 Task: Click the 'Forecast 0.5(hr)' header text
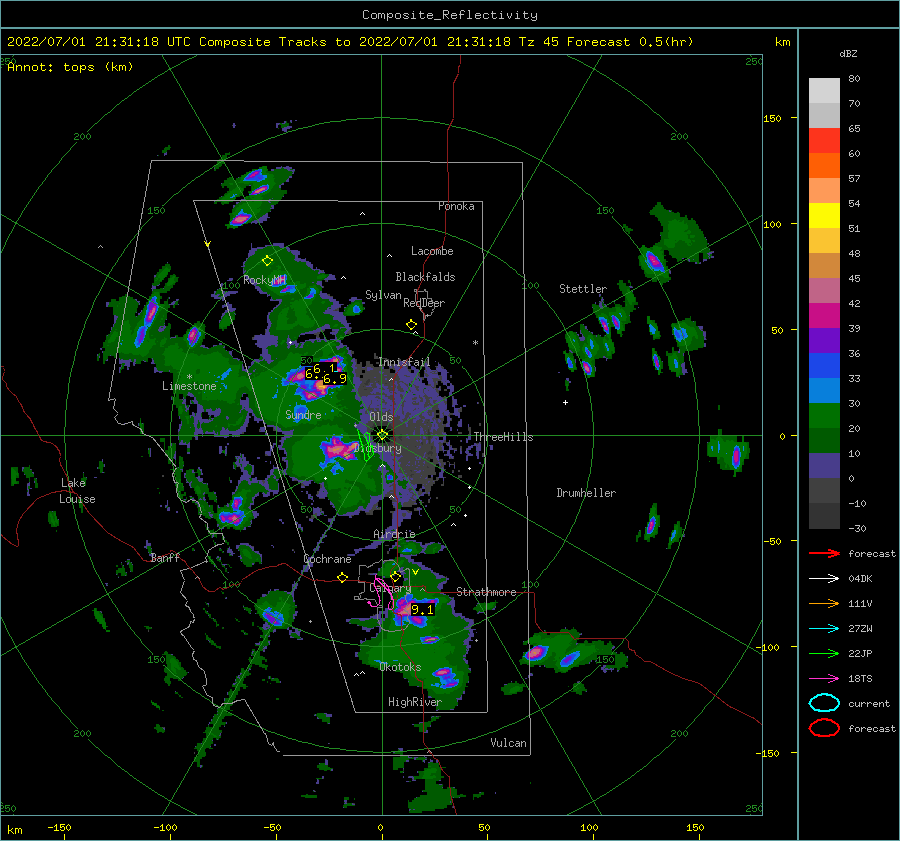[x=630, y=42]
